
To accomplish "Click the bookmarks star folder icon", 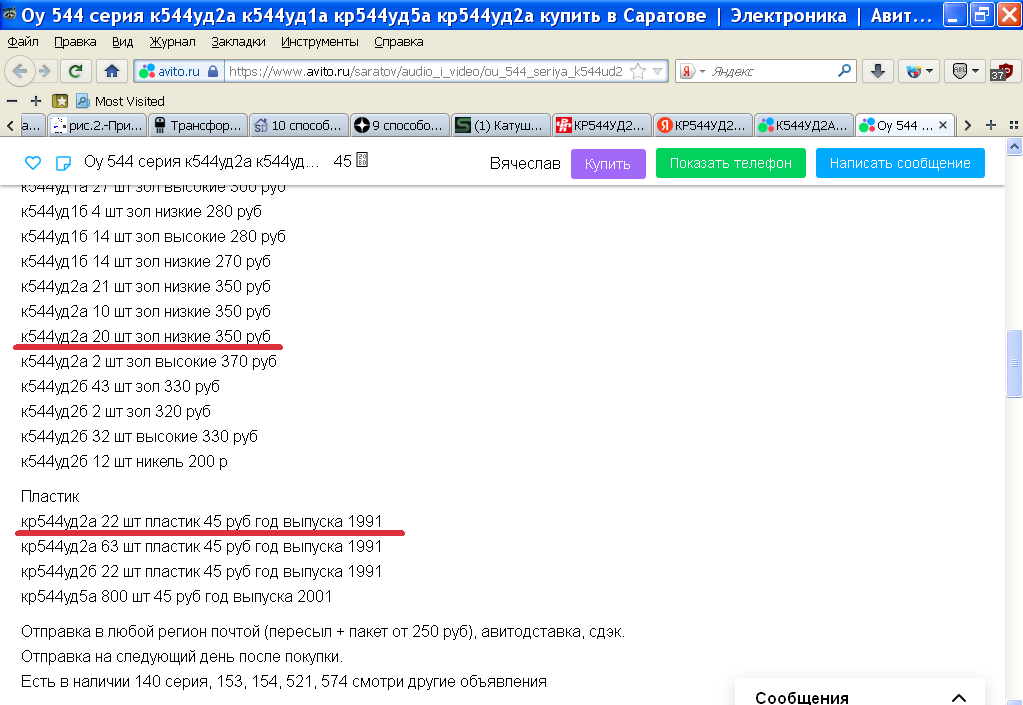I will 60,101.
